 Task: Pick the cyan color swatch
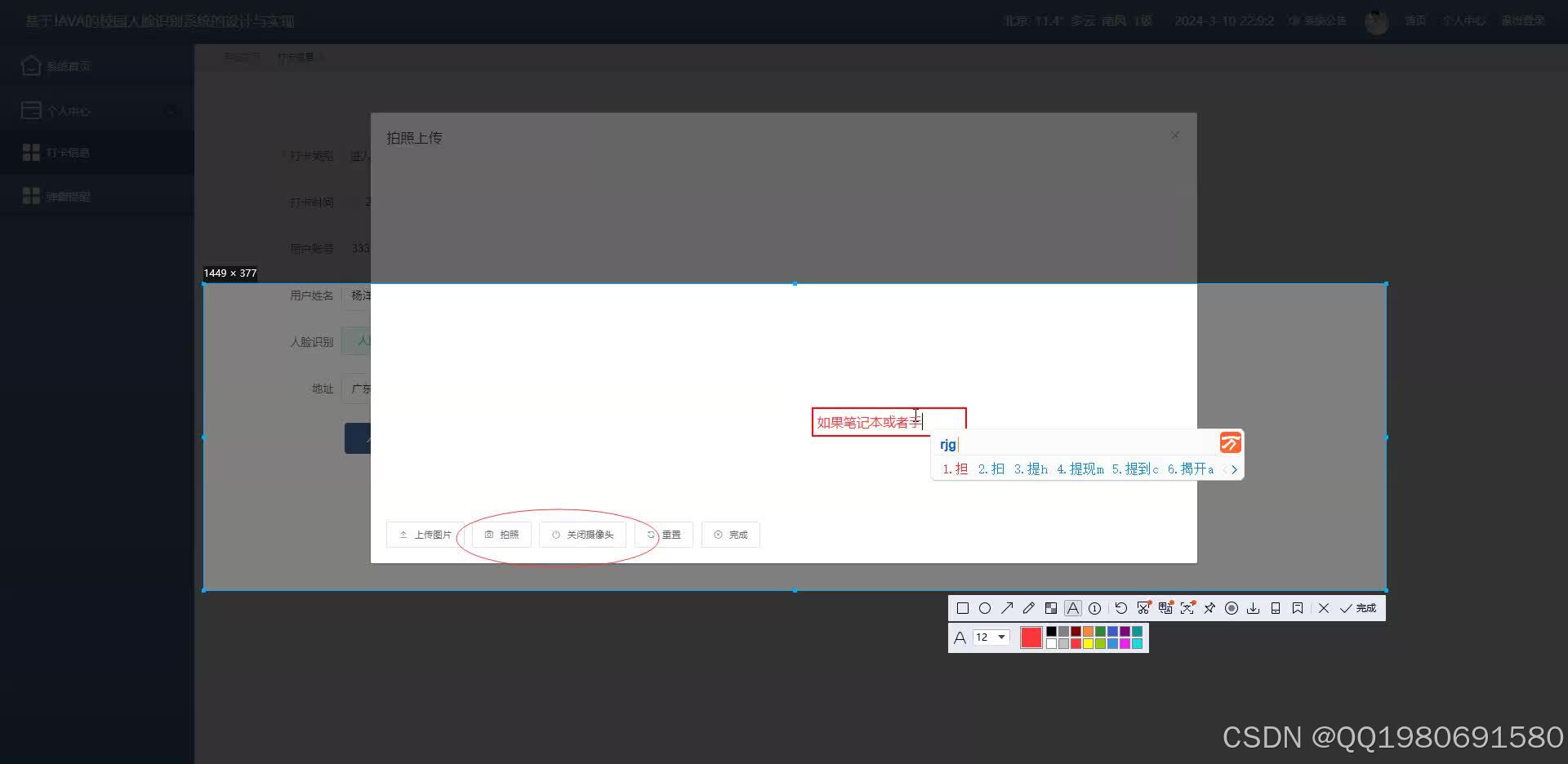click(1137, 644)
